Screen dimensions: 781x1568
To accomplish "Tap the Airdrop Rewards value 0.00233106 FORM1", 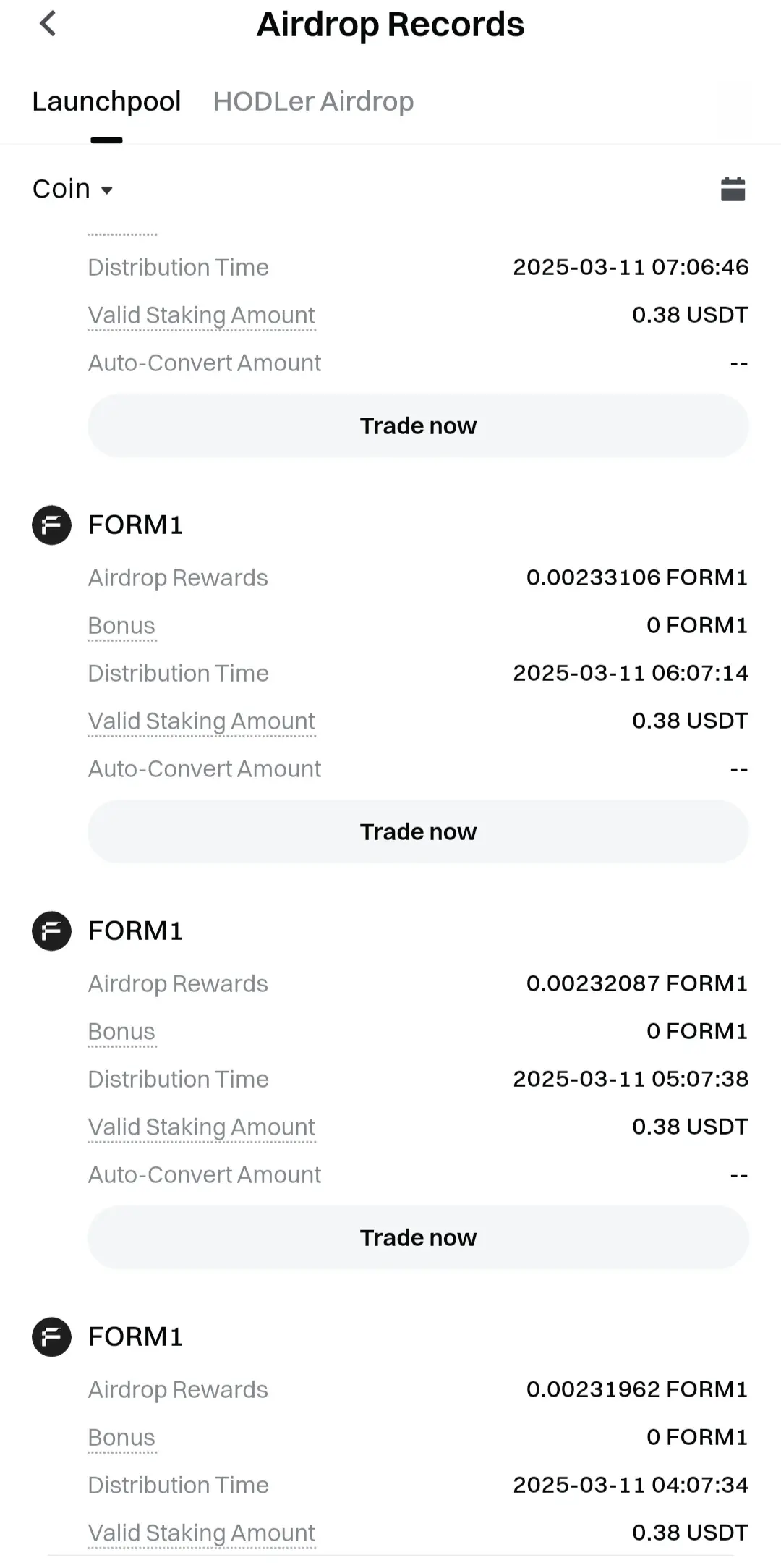I will [637, 577].
